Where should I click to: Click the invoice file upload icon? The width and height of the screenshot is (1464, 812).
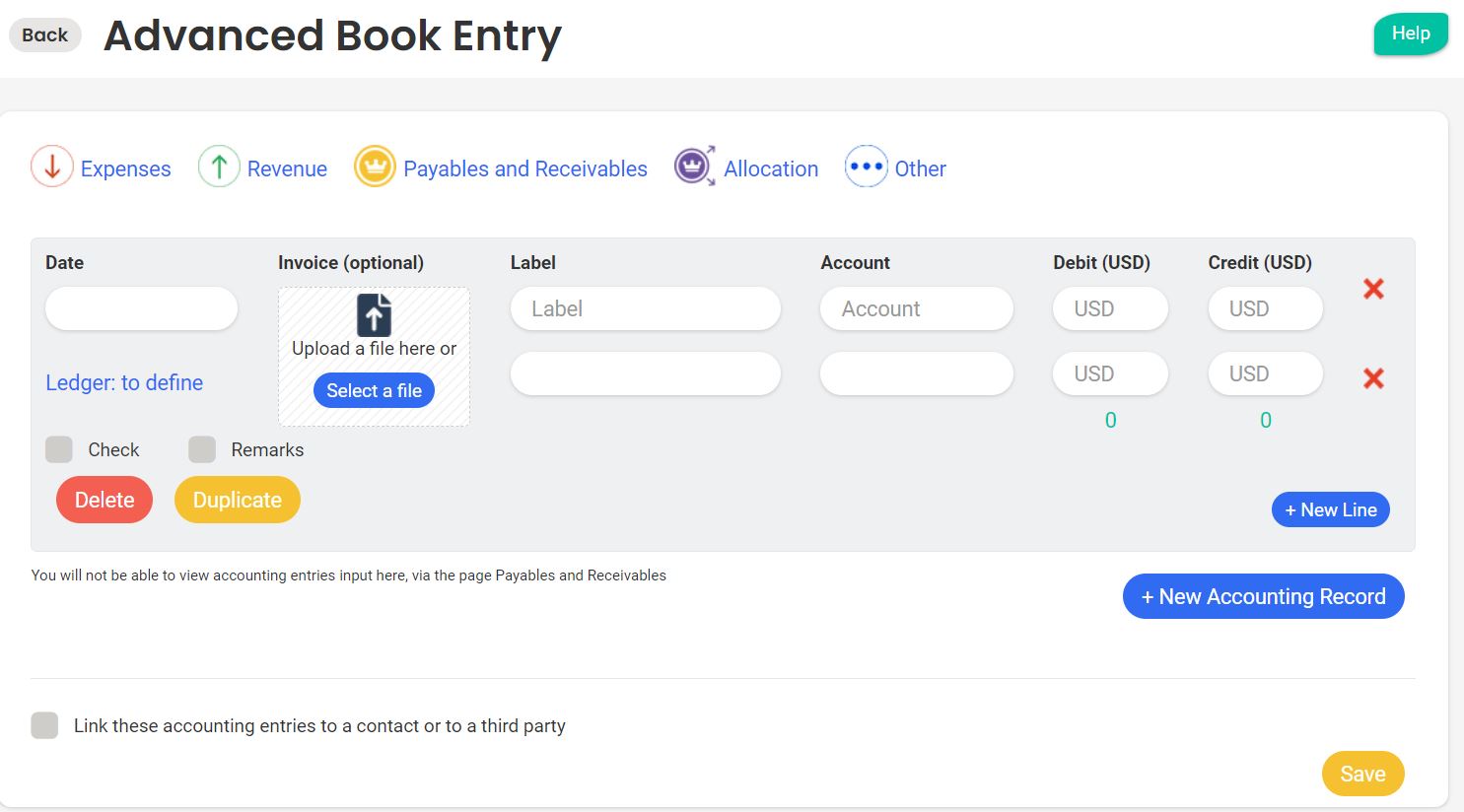tap(374, 315)
